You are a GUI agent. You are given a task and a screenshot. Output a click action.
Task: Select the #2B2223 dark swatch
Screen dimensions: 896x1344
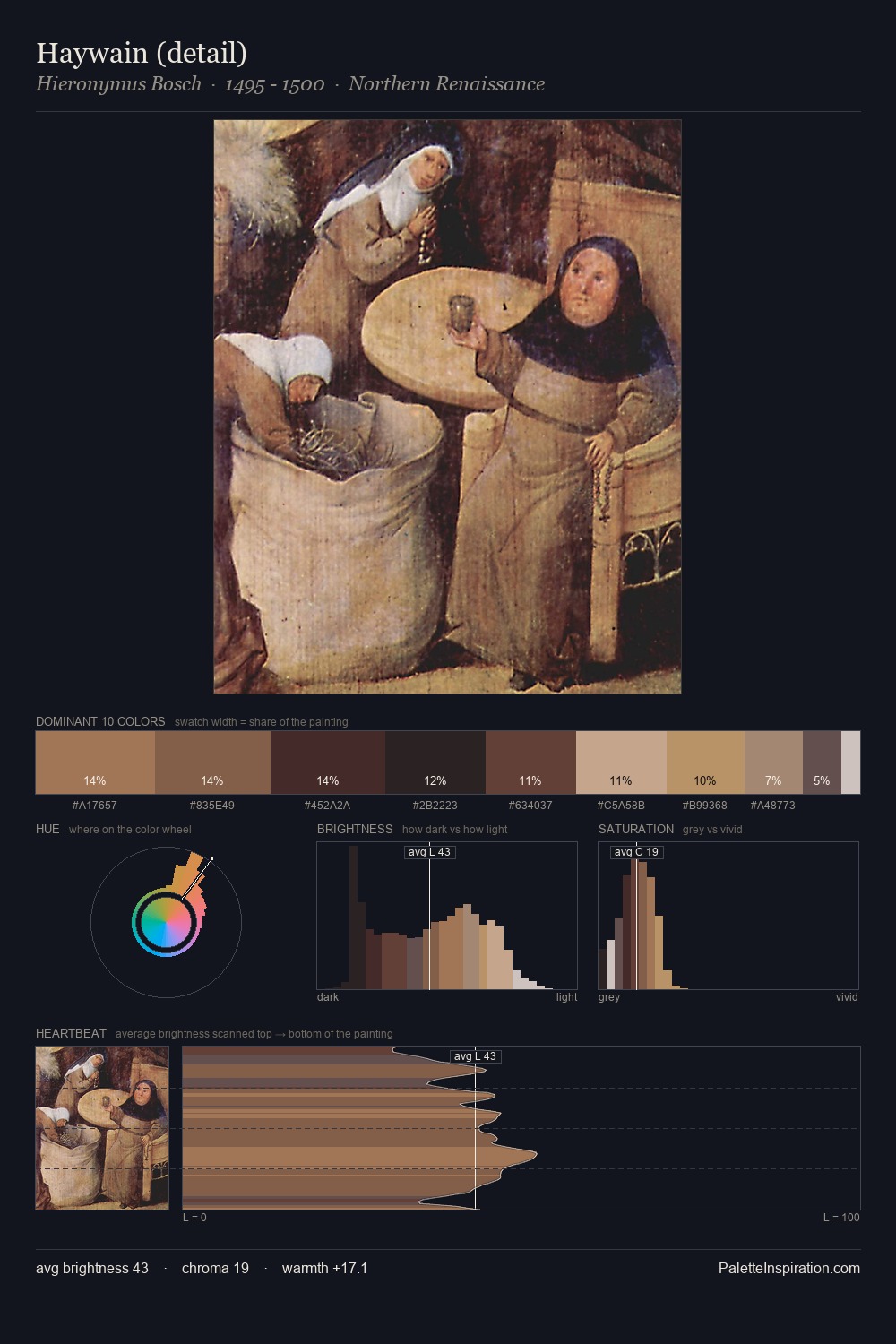435,762
